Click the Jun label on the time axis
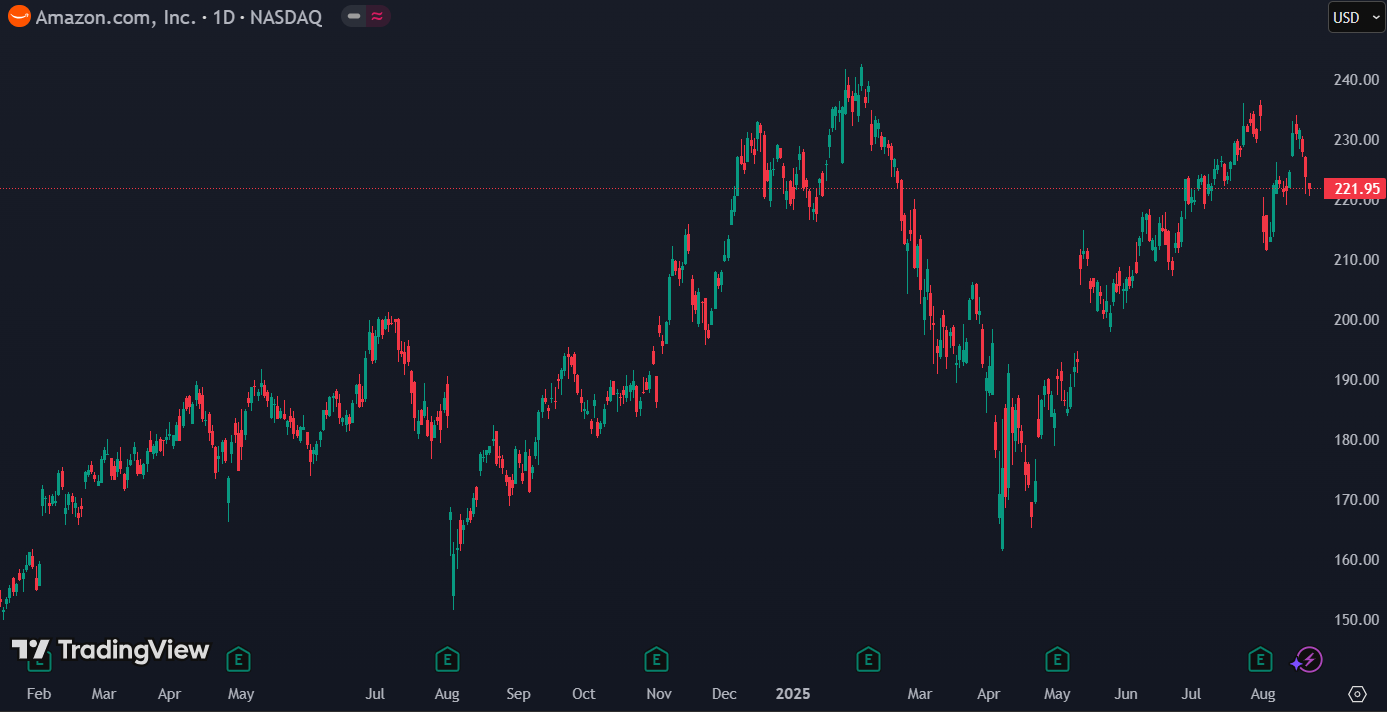This screenshot has width=1387, height=712. point(1126,694)
